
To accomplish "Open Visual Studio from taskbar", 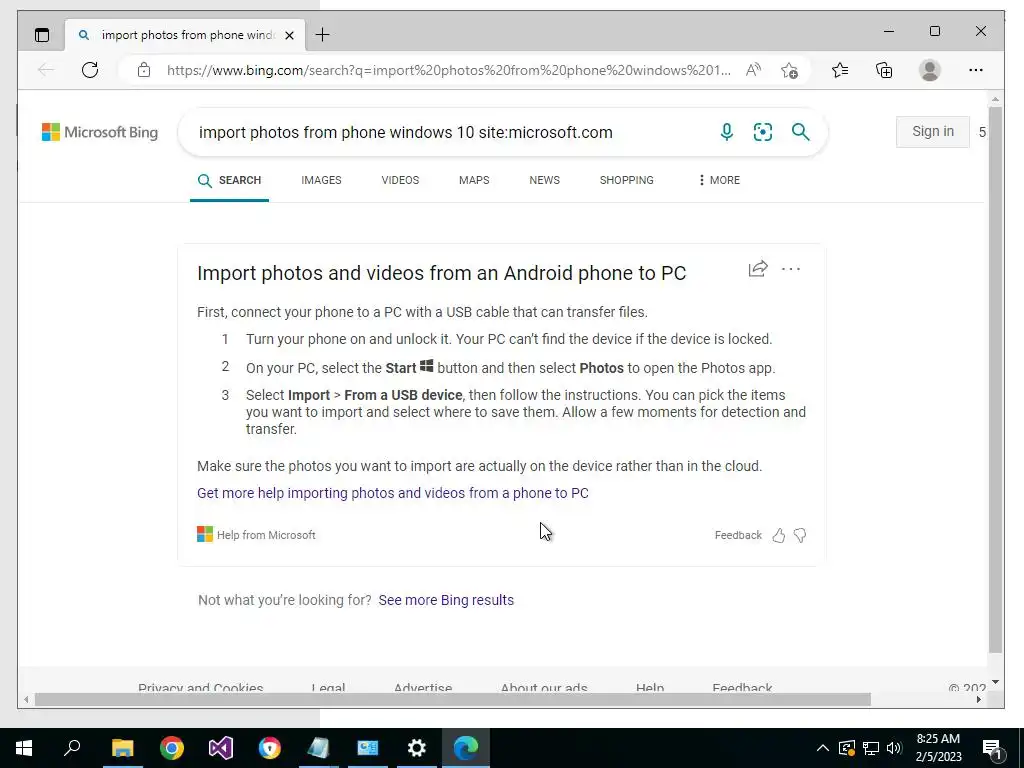I will click(221, 748).
